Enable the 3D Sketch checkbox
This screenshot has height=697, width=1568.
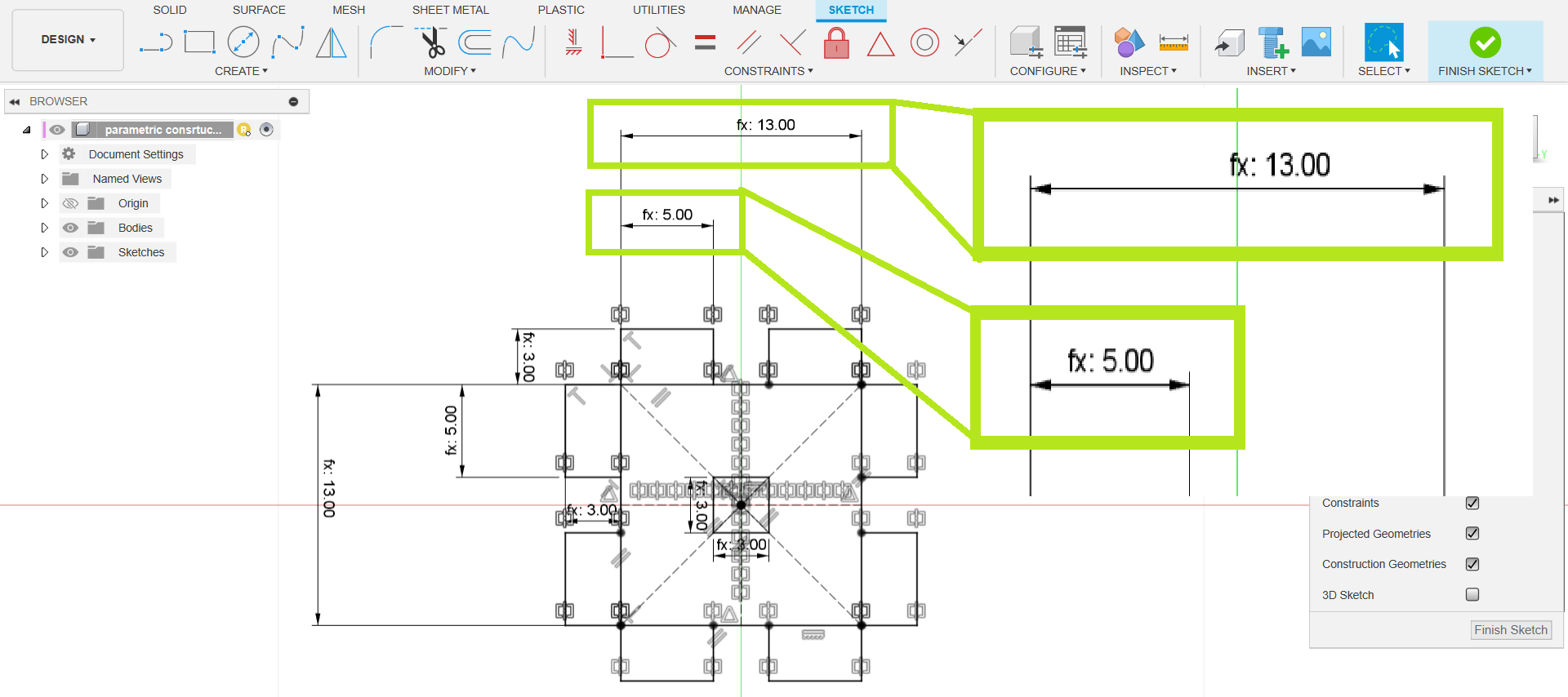coord(1472,595)
